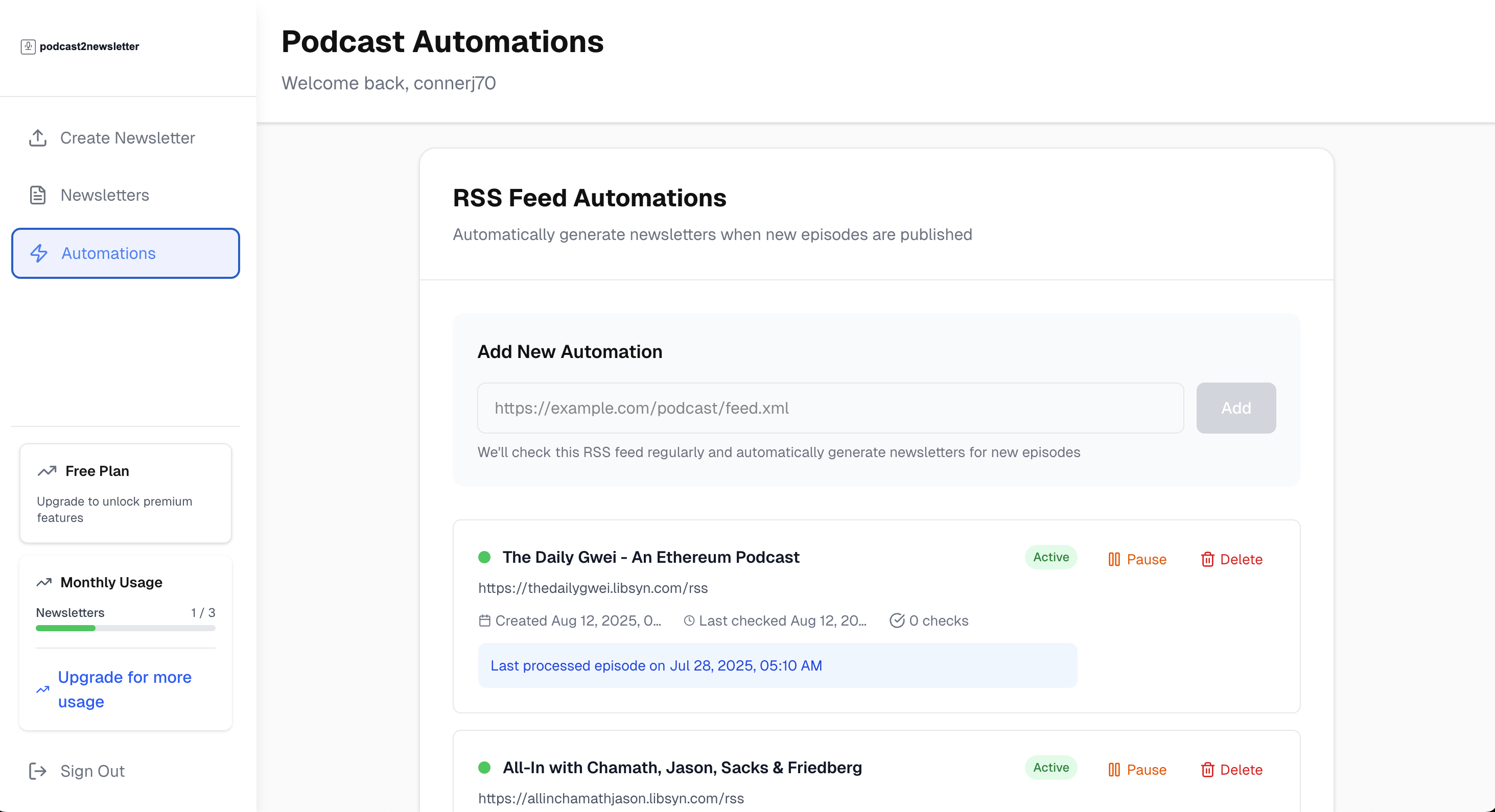Pause the All-In with Chamath automation
Image resolution: width=1495 pixels, height=812 pixels.
pos(1137,770)
